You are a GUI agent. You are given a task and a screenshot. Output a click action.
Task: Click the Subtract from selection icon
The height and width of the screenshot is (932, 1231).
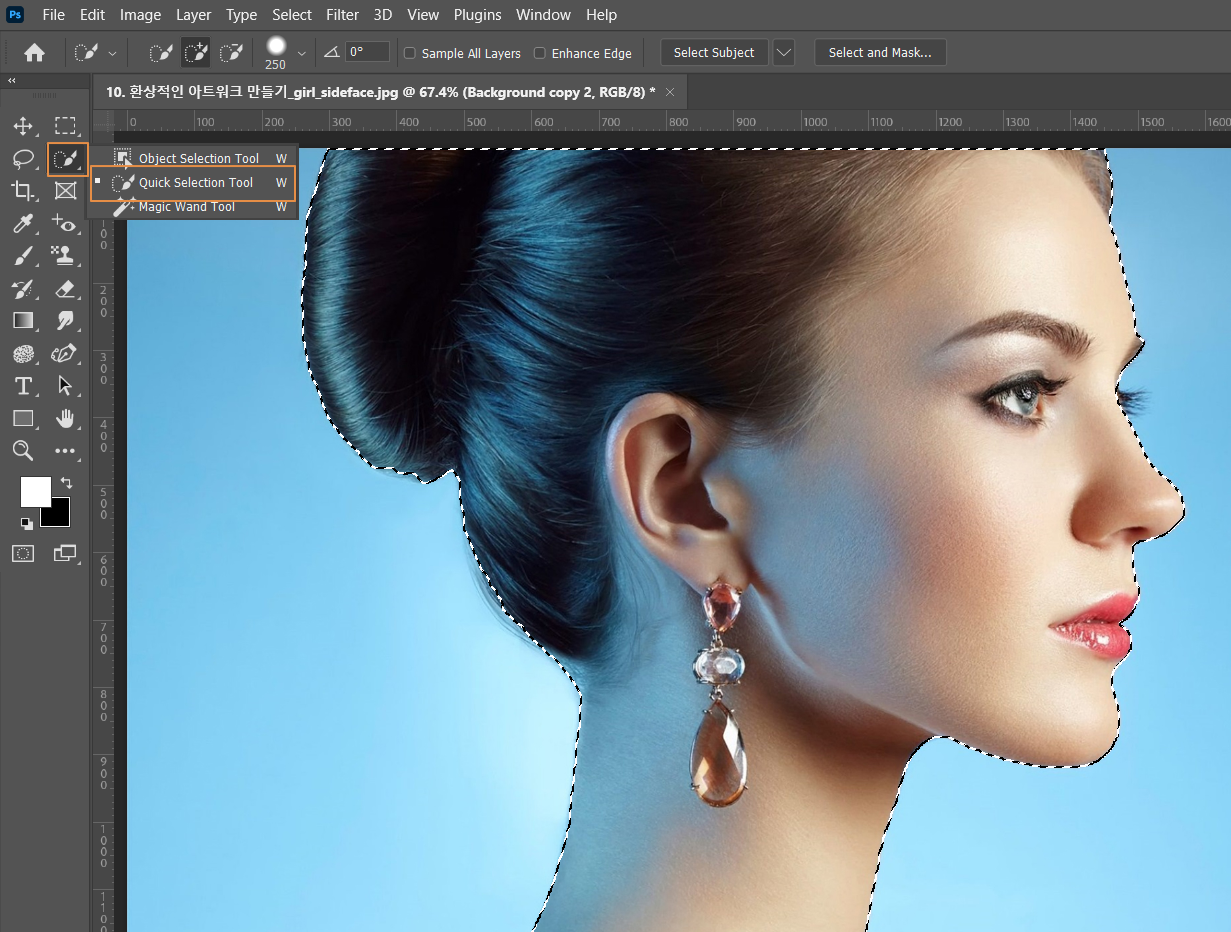pyautogui.click(x=231, y=53)
